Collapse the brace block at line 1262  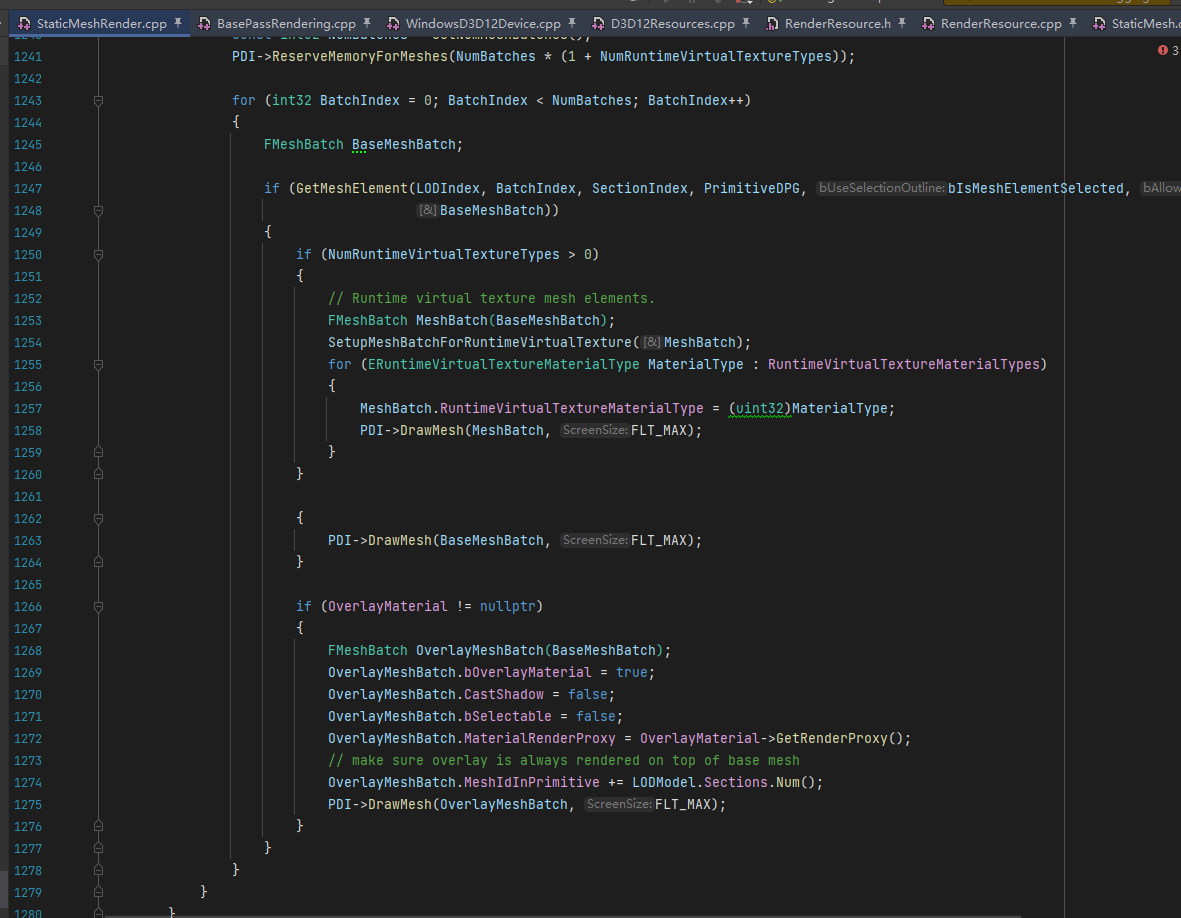pyautogui.click(x=98, y=518)
